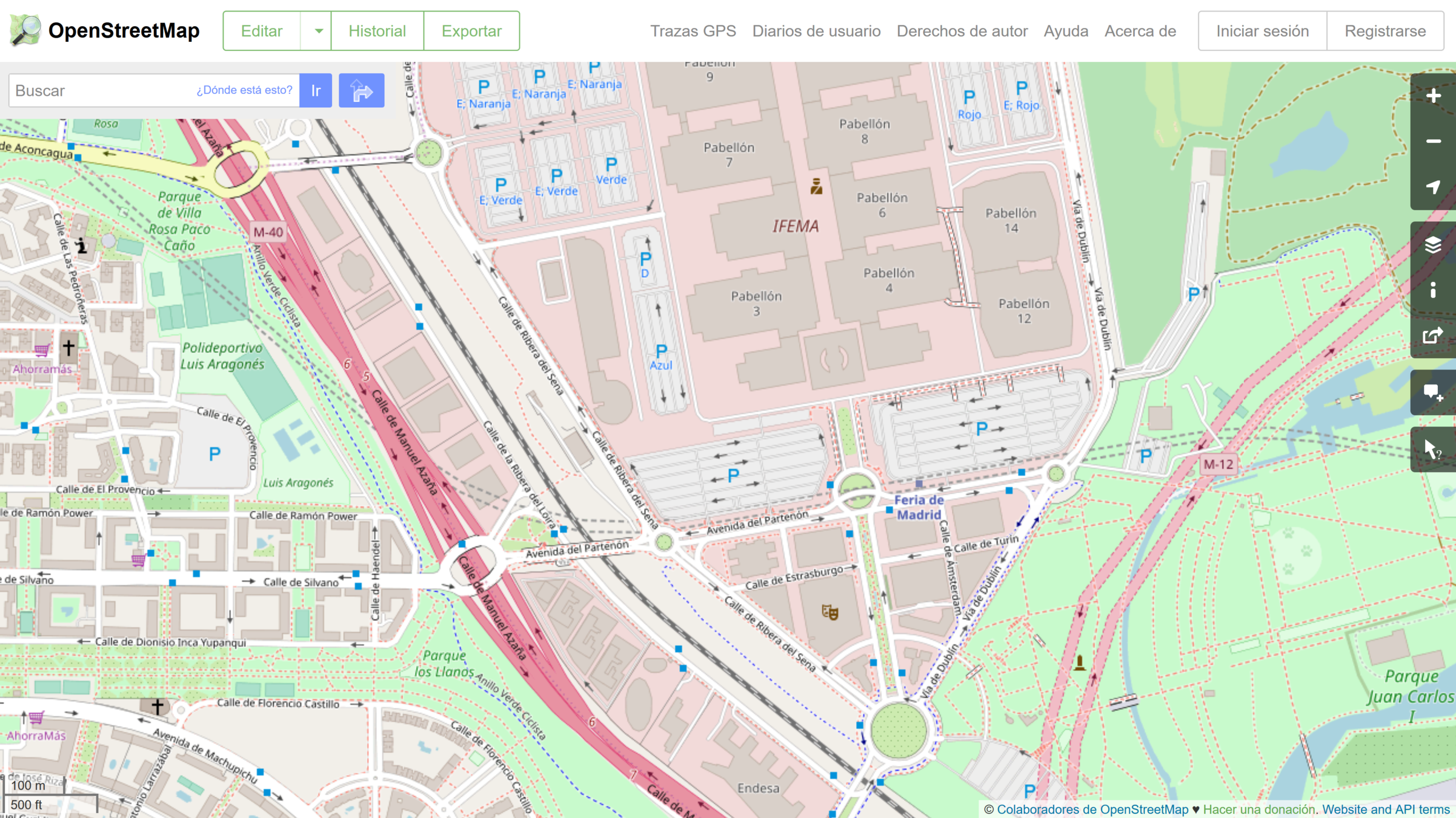
Task: Open the map layers panel
Action: point(1433,245)
